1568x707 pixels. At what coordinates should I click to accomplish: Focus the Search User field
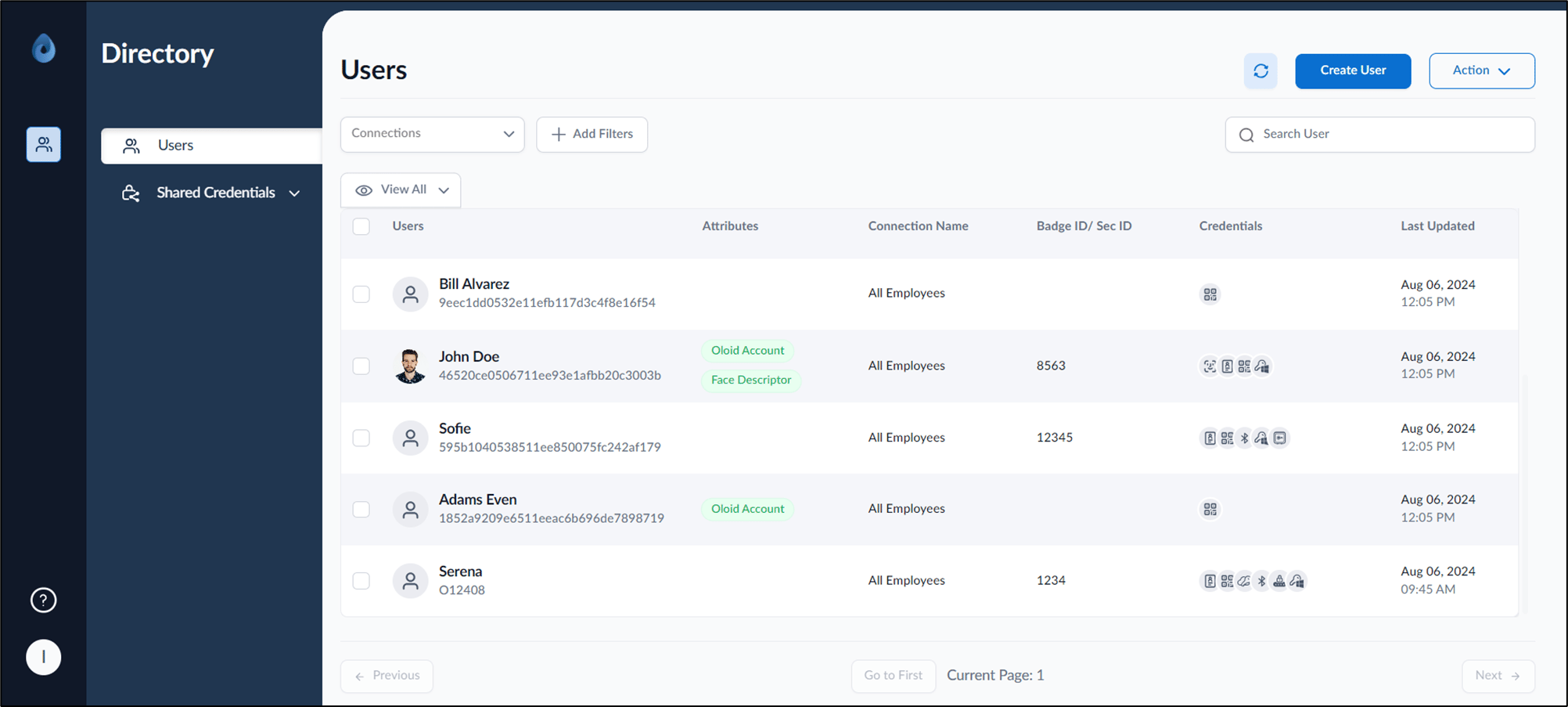1379,135
